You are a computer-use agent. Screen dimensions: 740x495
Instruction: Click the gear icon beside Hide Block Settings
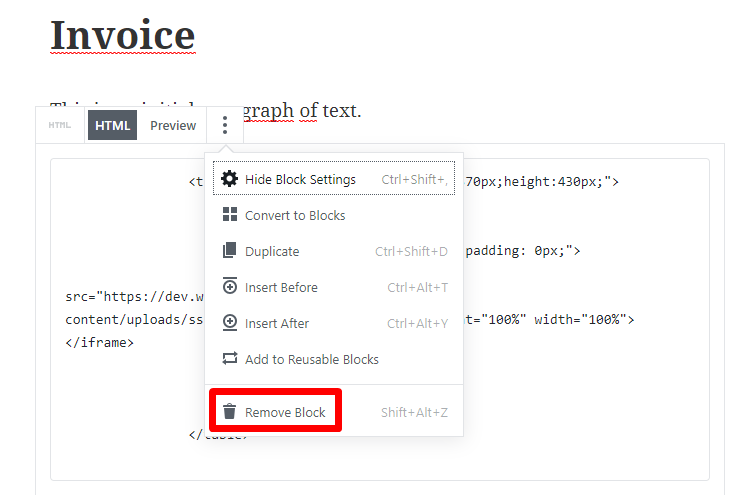(x=230, y=180)
